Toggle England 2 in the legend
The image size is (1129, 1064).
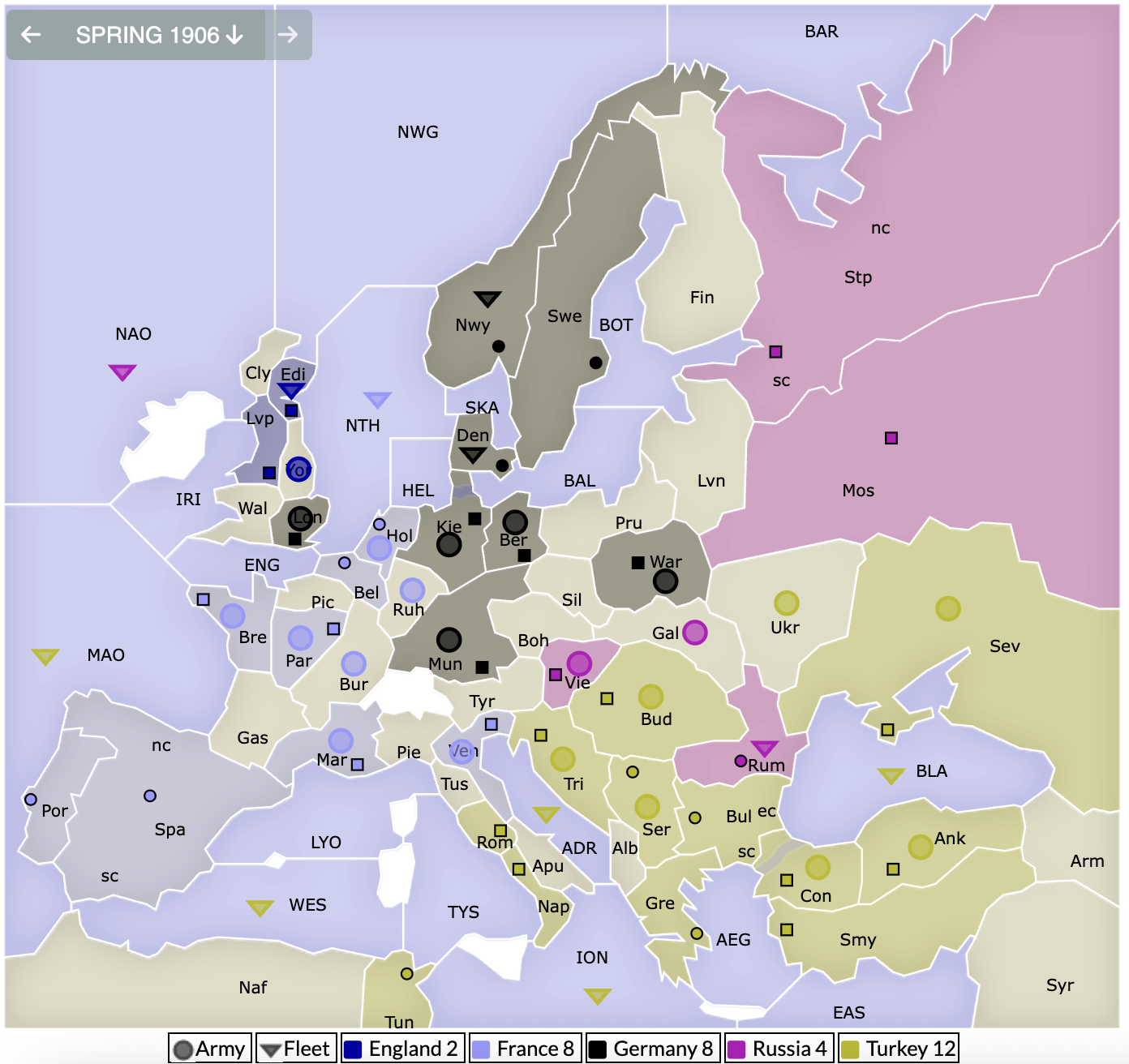pos(403,1049)
